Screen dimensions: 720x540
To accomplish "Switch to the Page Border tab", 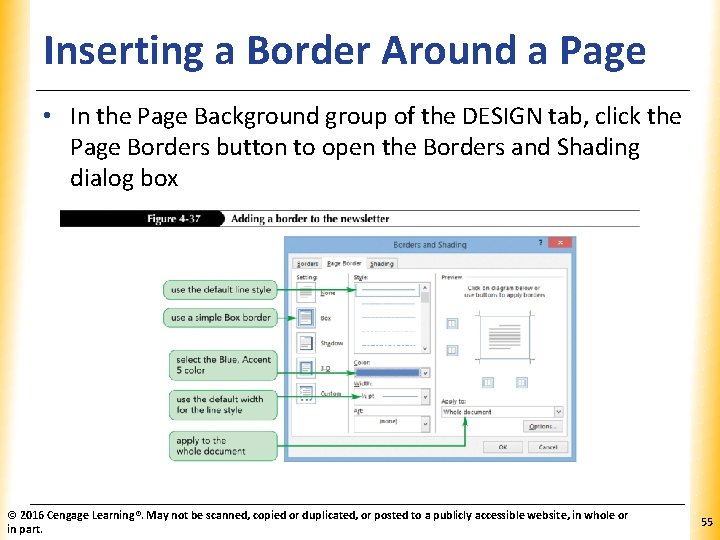I will 344,263.
